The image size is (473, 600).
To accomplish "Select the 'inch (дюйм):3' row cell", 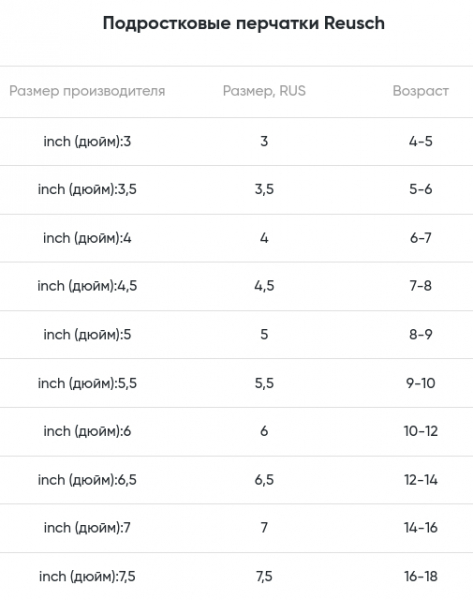I will pos(87,142).
